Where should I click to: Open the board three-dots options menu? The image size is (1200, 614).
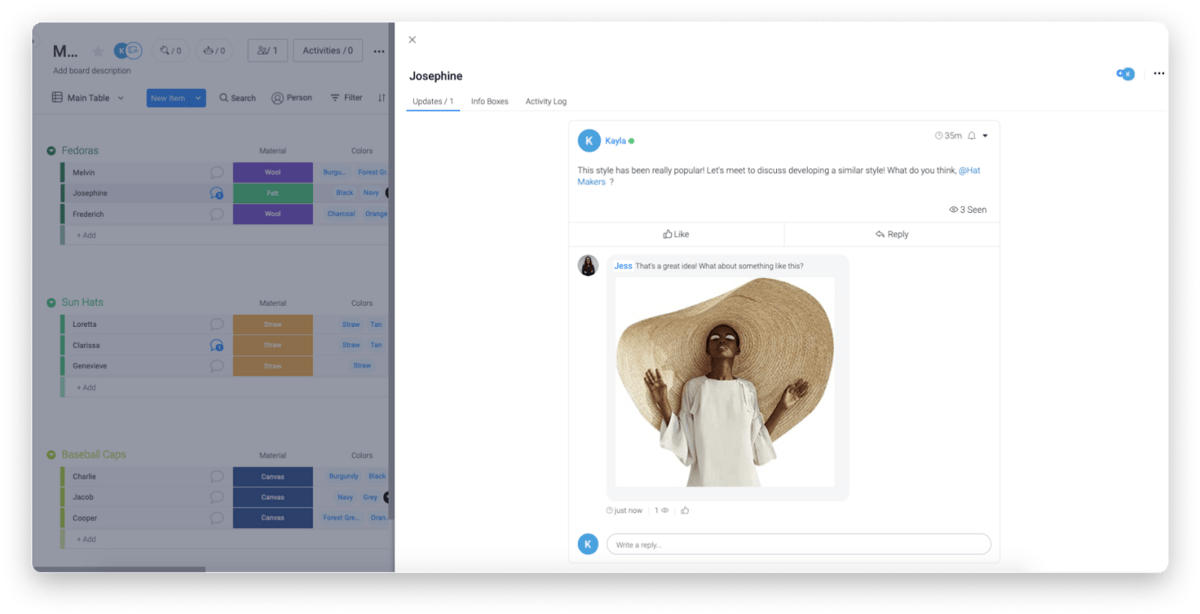coord(379,51)
